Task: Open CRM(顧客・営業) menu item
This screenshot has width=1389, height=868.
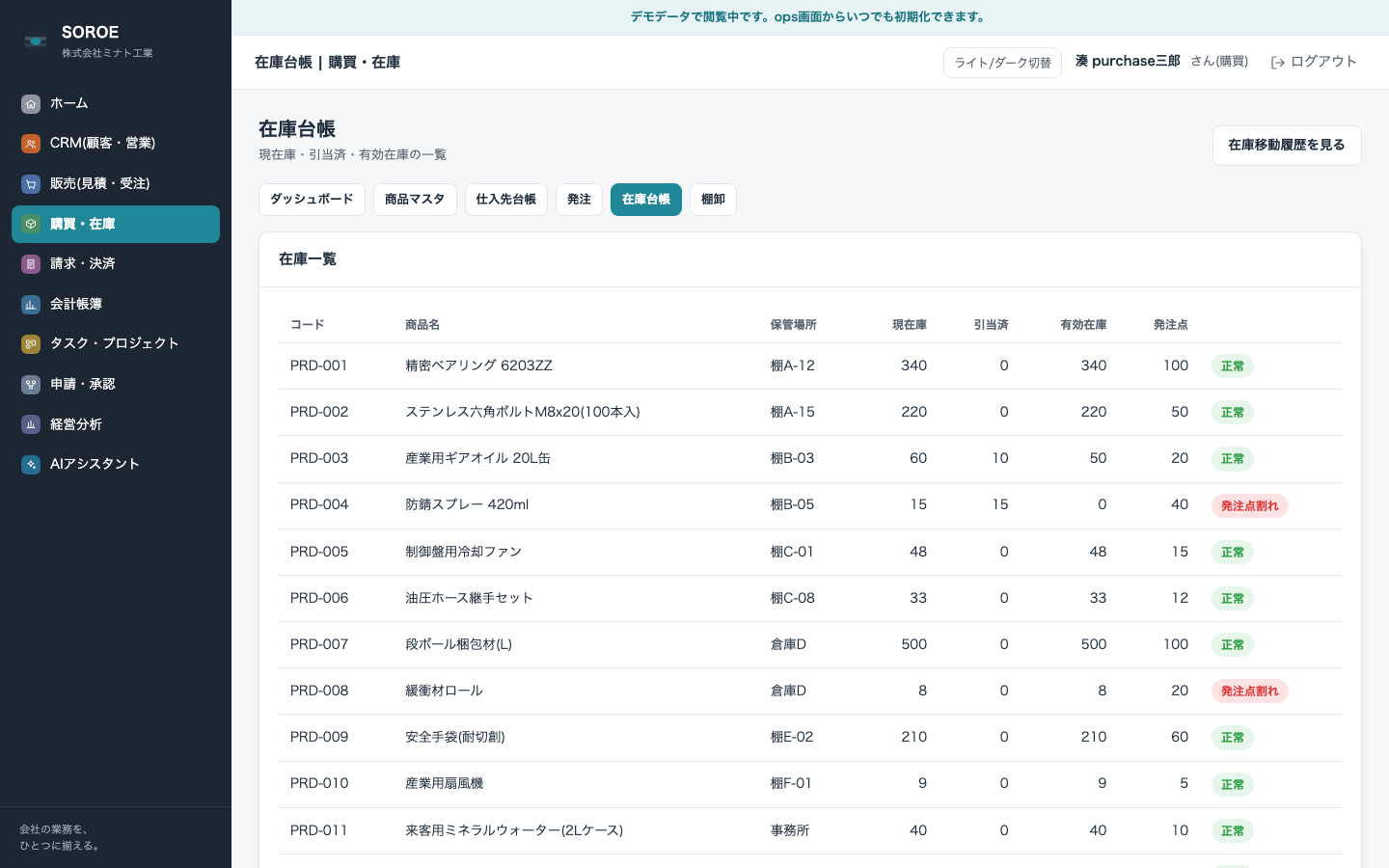Action: 116,144
